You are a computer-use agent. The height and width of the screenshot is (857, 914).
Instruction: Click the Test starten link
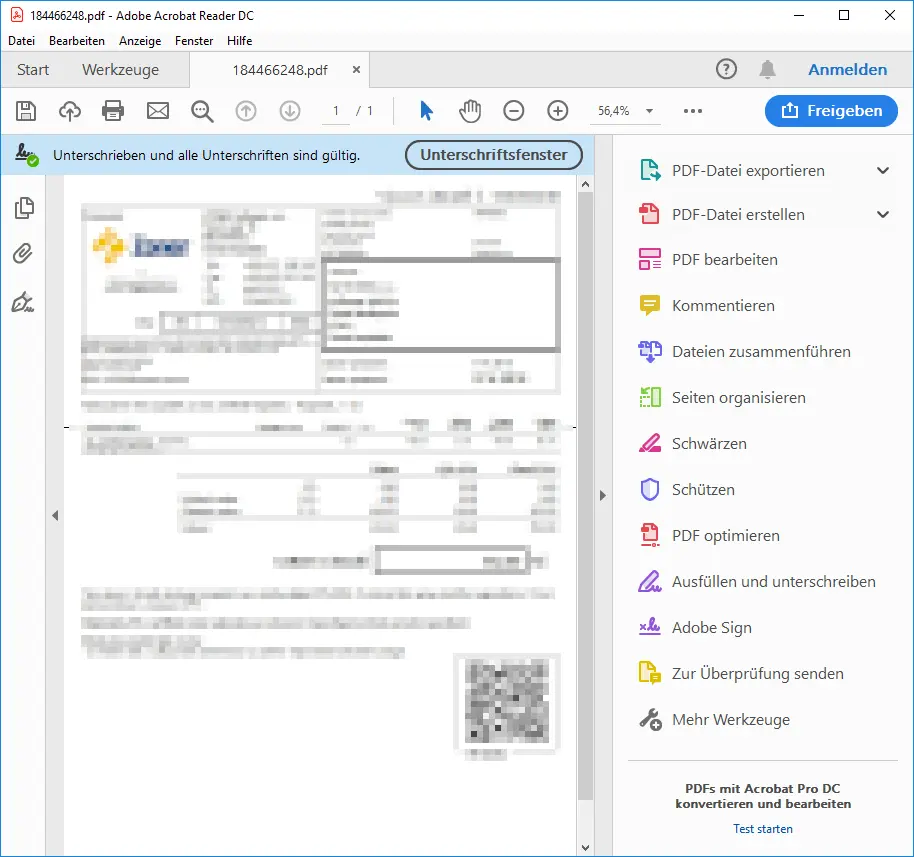tap(762, 828)
